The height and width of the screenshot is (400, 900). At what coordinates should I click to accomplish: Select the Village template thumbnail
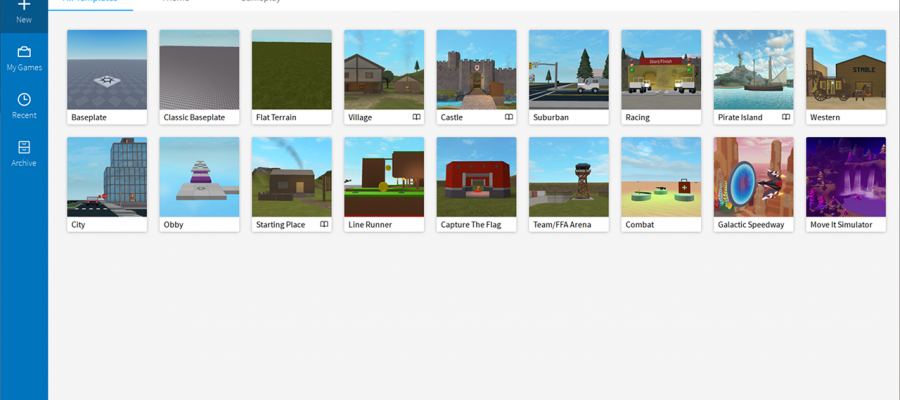(x=384, y=69)
